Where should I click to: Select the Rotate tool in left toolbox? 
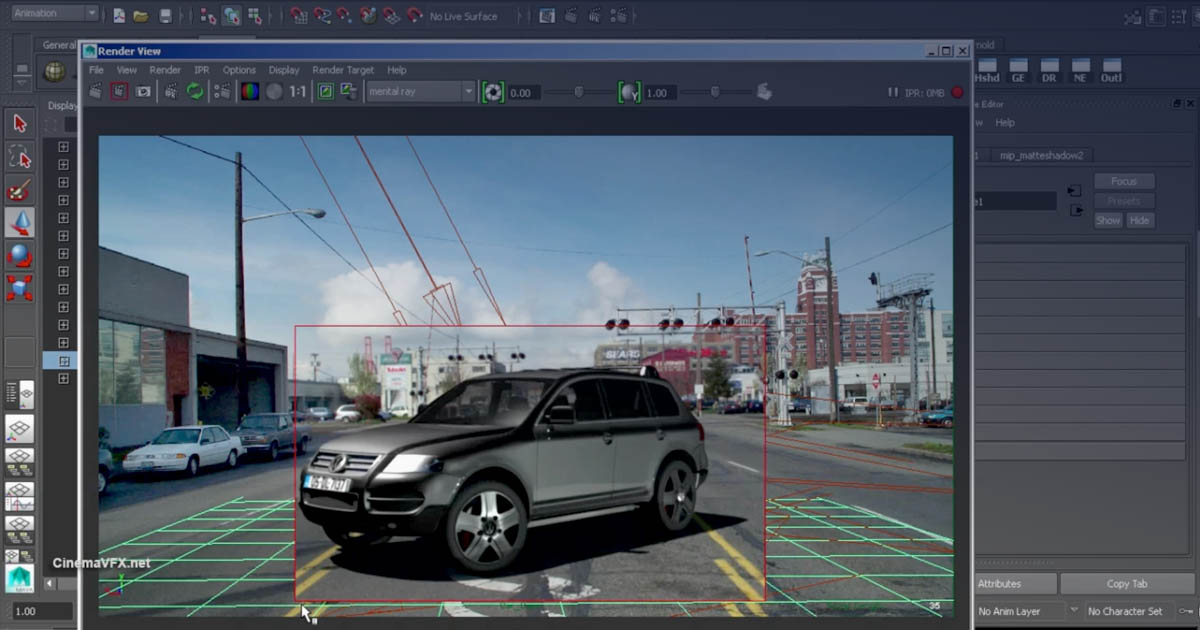point(19,255)
